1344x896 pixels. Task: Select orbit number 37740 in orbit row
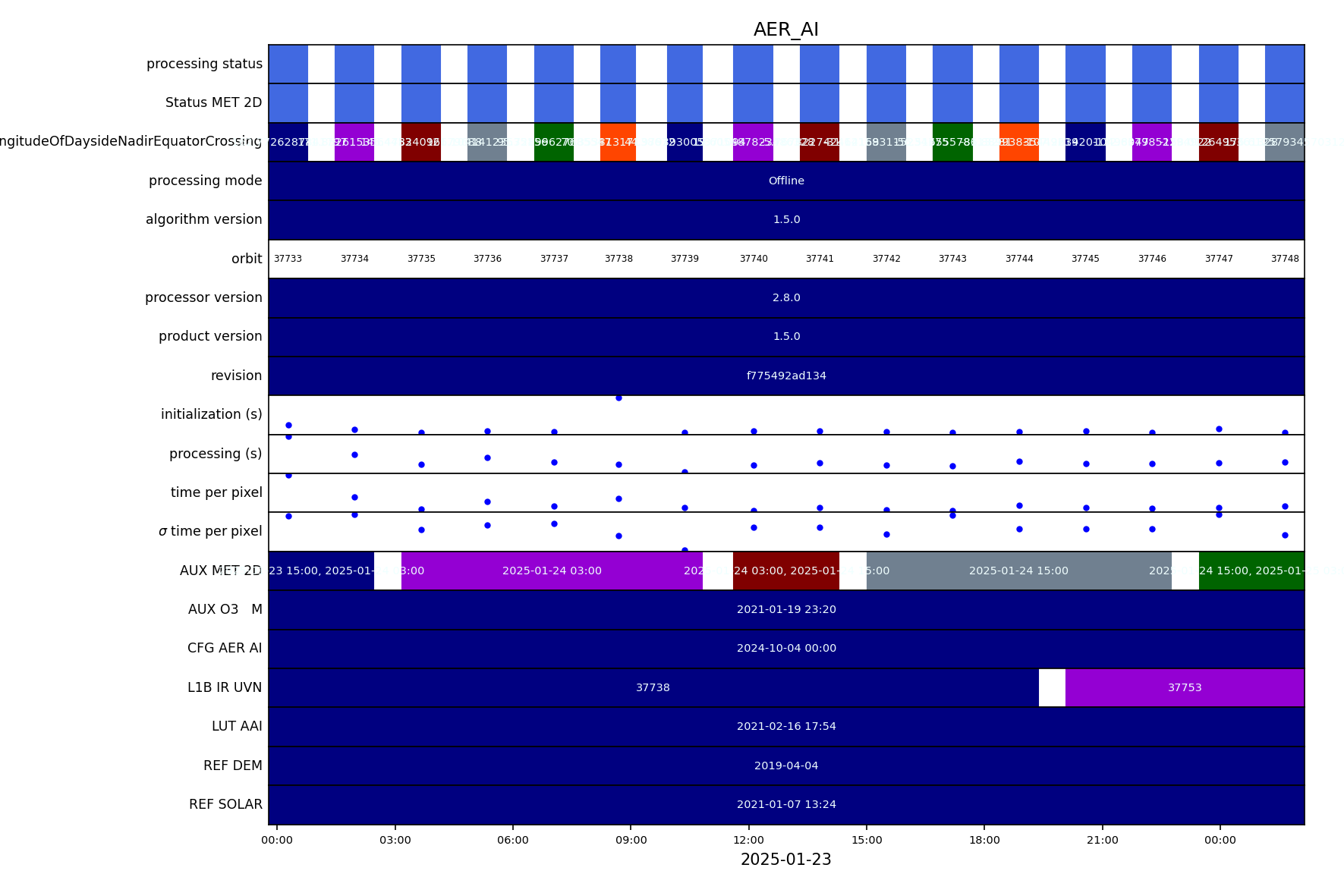click(x=753, y=259)
